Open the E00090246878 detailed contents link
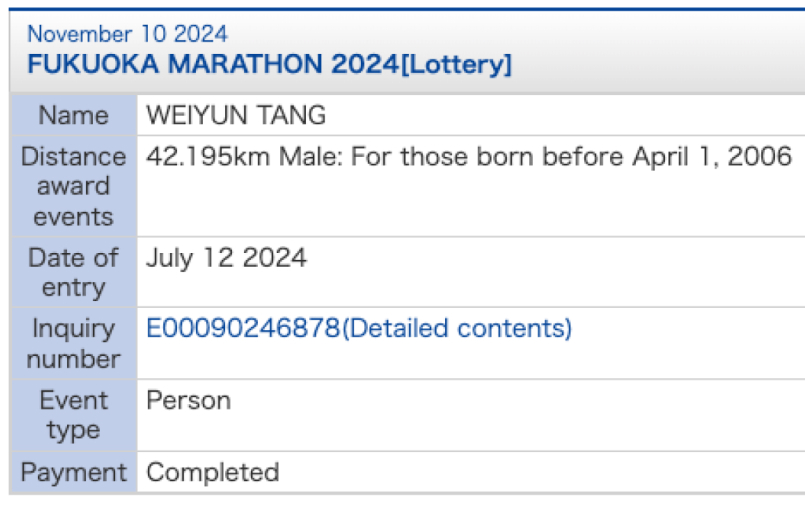This screenshot has width=805, height=505. click(x=359, y=328)
